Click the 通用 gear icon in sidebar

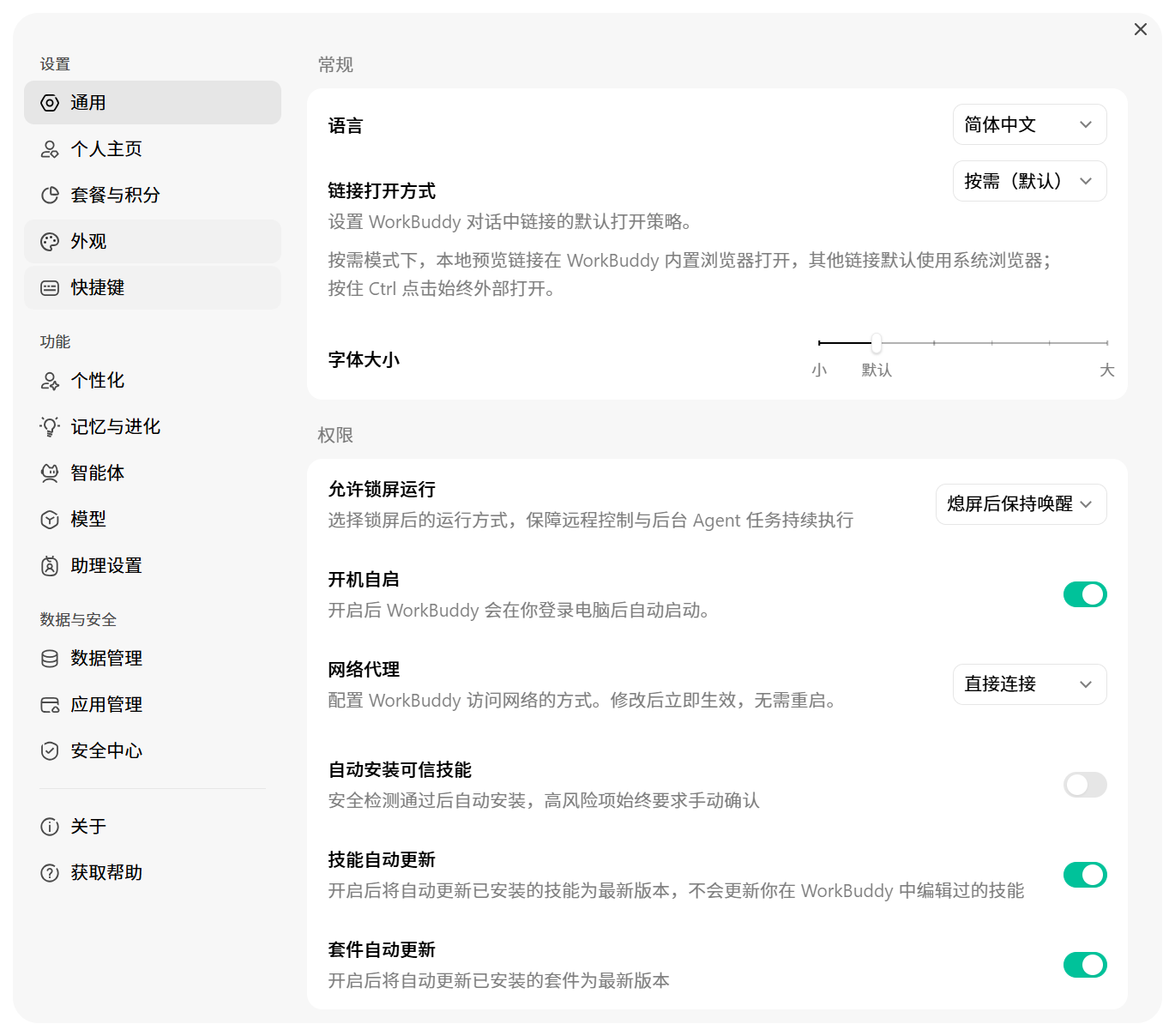click(x=50, y=103)
